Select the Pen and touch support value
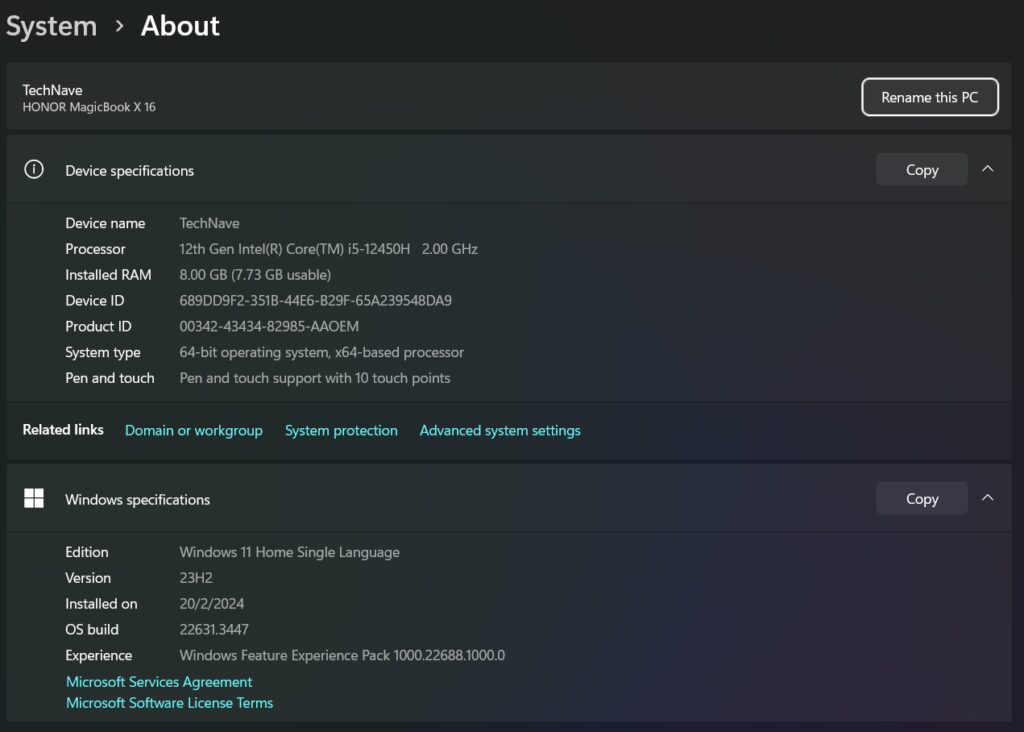Image resolution: width=1024 pixels, height=732 pixels. pyautogui.click(x=315, y=378)
